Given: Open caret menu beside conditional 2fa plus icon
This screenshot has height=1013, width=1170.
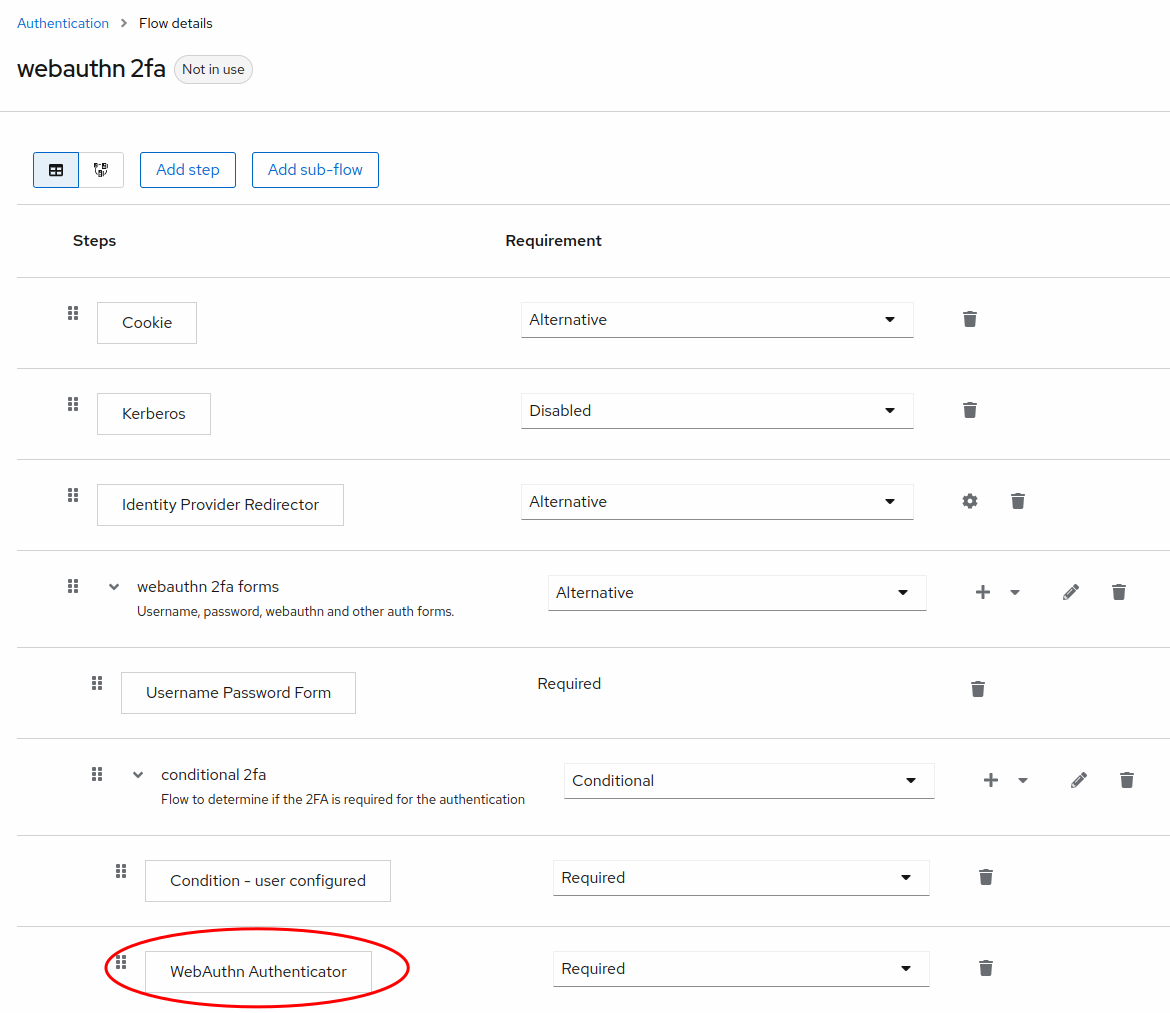Looking at the screenshot, I should click(1022, 780).
